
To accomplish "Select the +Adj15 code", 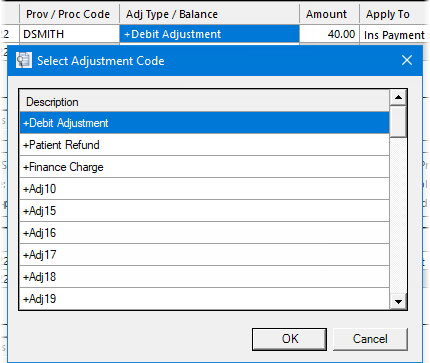I will (x=204, y=211).
